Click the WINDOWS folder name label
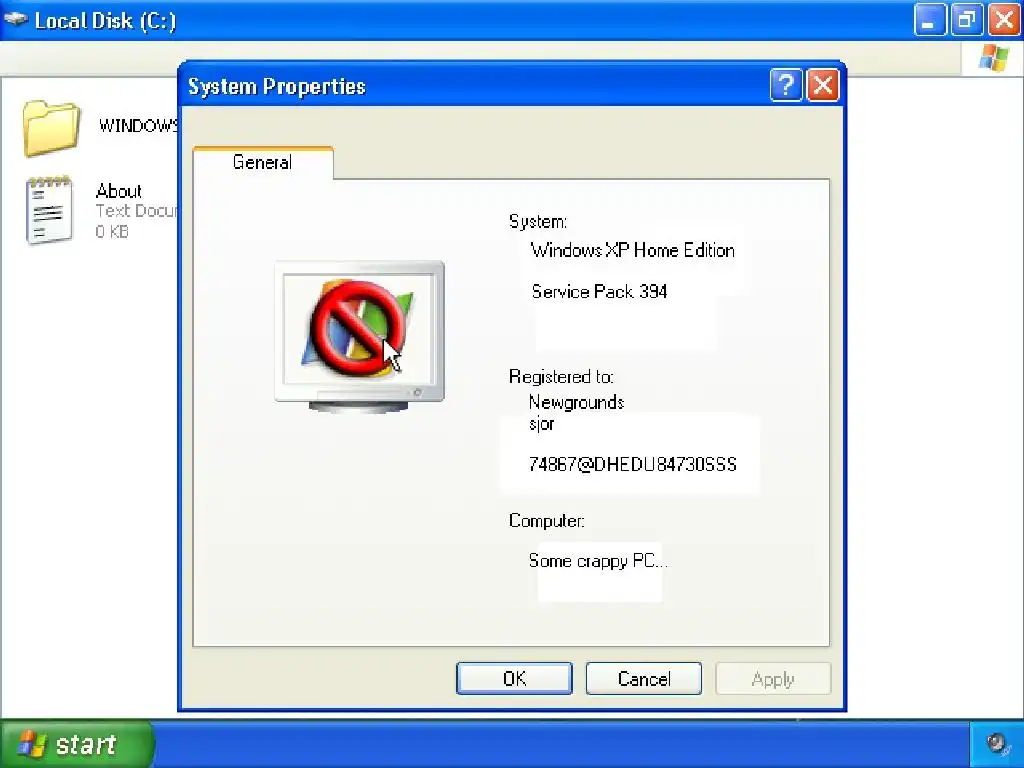The width and height of the screenshot is (1024, 768). pyautogui.click(x=138, y=125)
